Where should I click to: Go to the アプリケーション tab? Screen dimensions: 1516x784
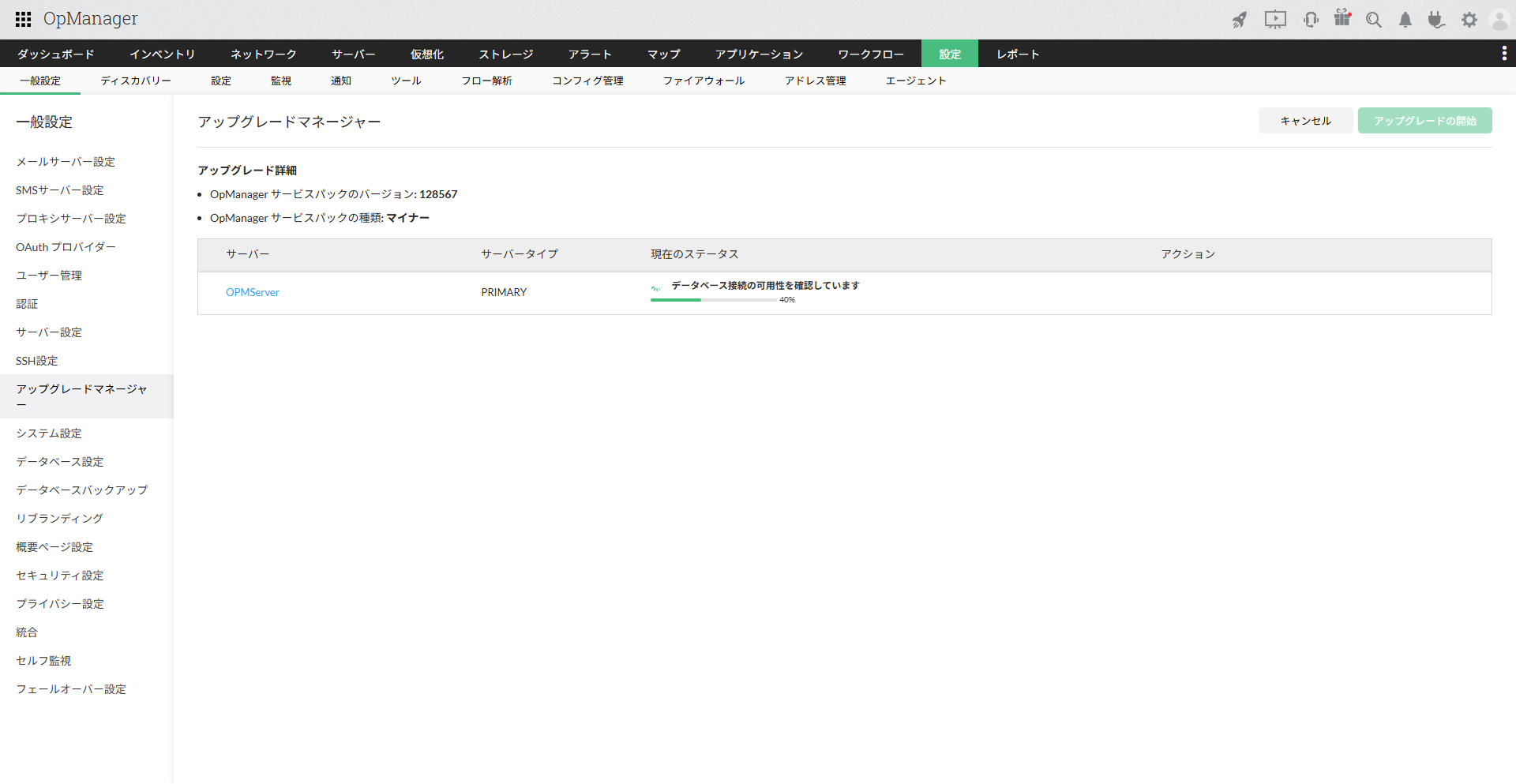[760, 54]
